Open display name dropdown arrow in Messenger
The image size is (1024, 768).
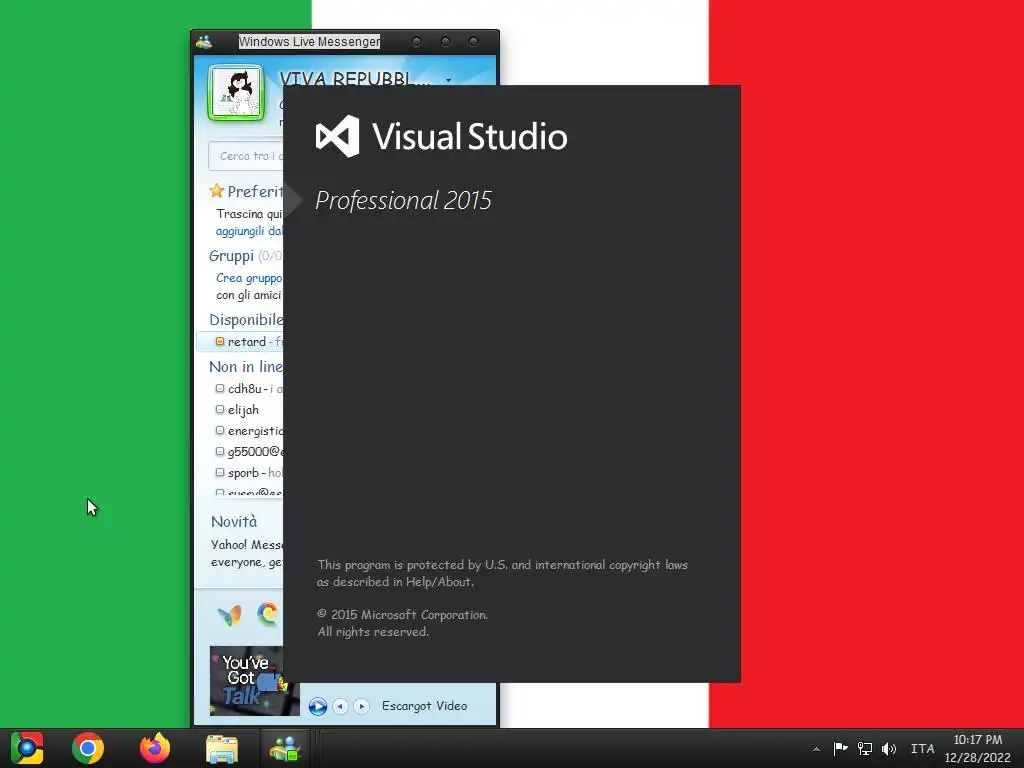click(448, 80)
